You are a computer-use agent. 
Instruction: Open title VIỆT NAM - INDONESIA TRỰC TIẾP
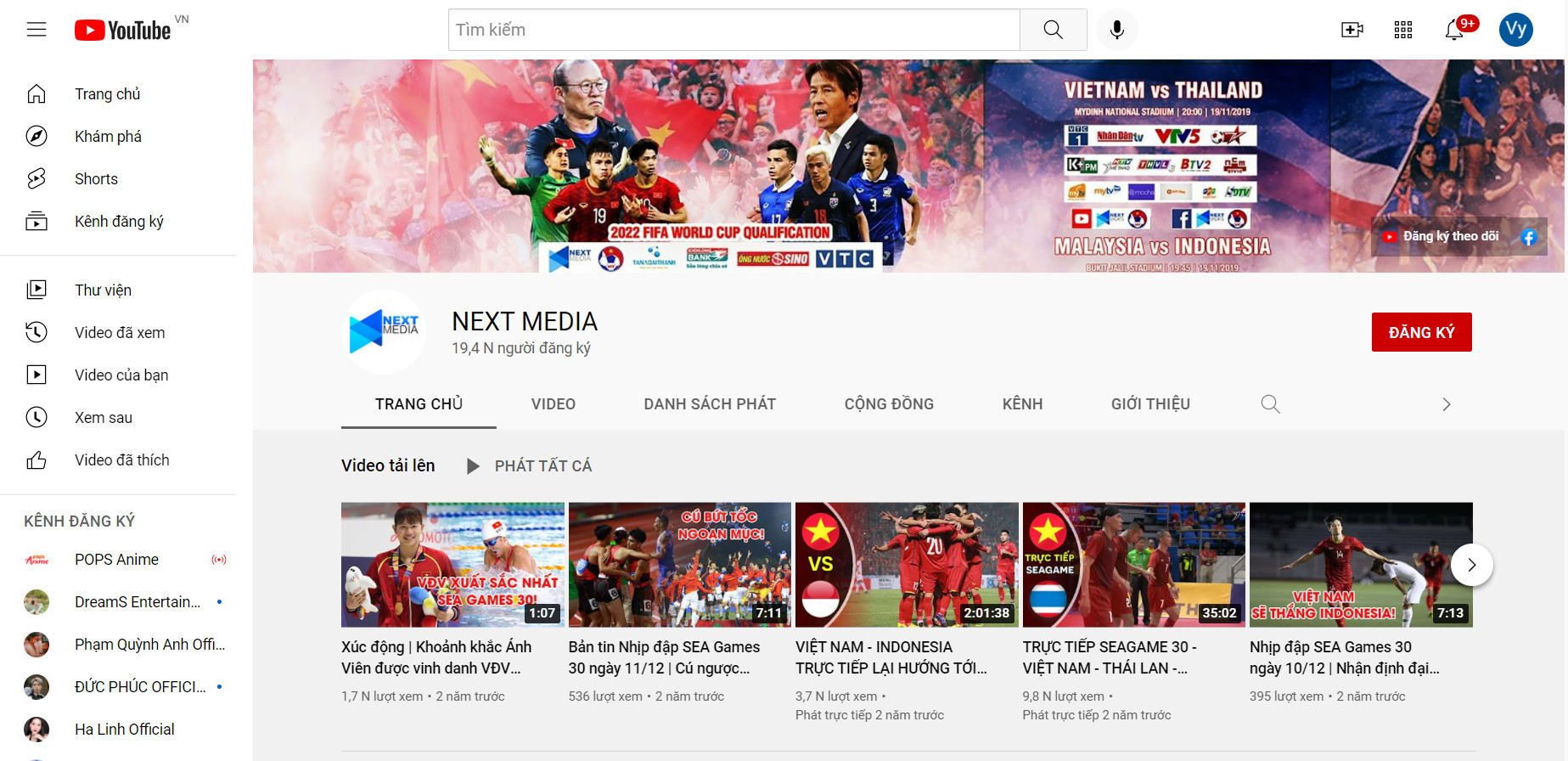click(891, 657)
